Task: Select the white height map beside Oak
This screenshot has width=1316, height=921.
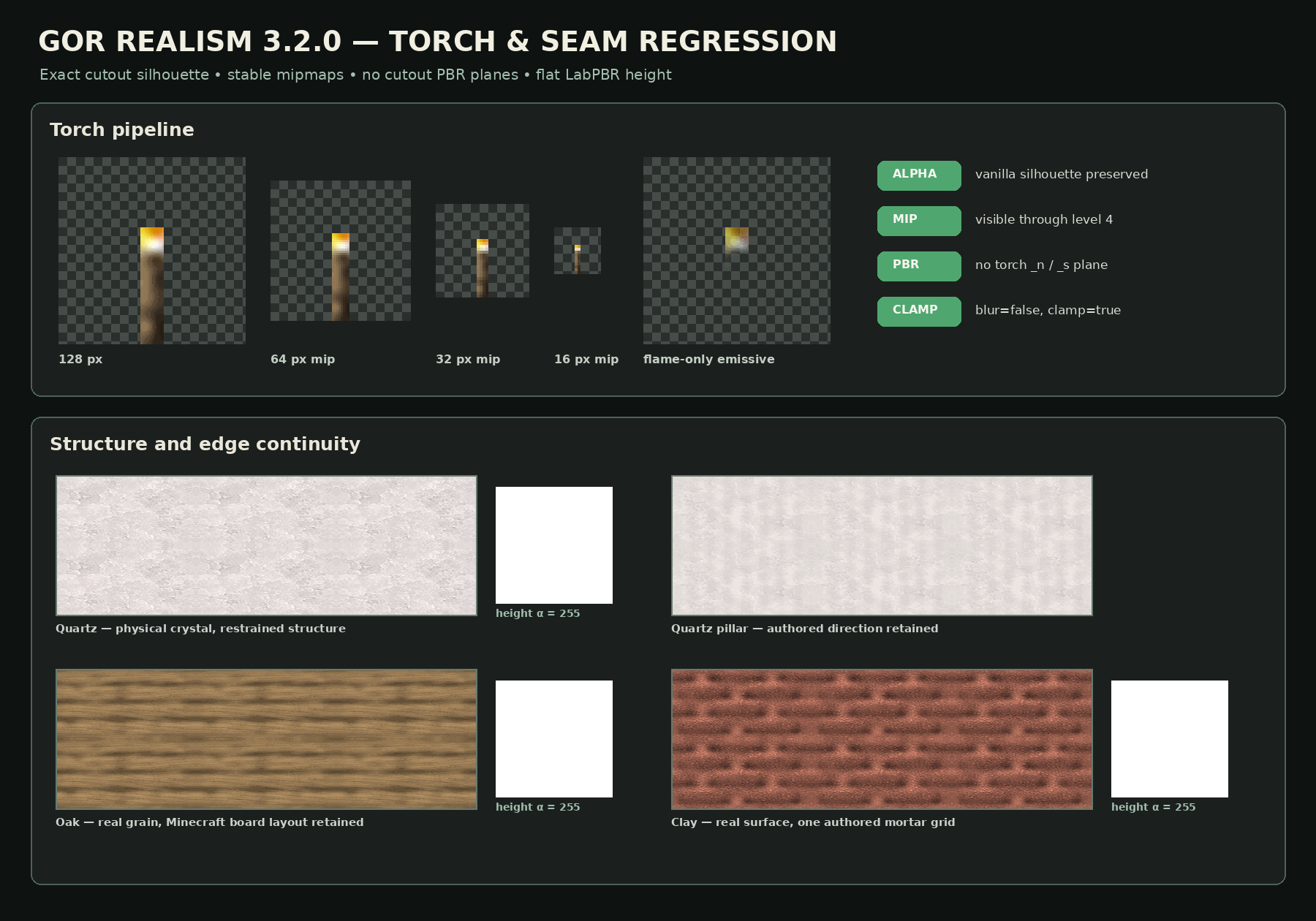Action: point(554,739)
